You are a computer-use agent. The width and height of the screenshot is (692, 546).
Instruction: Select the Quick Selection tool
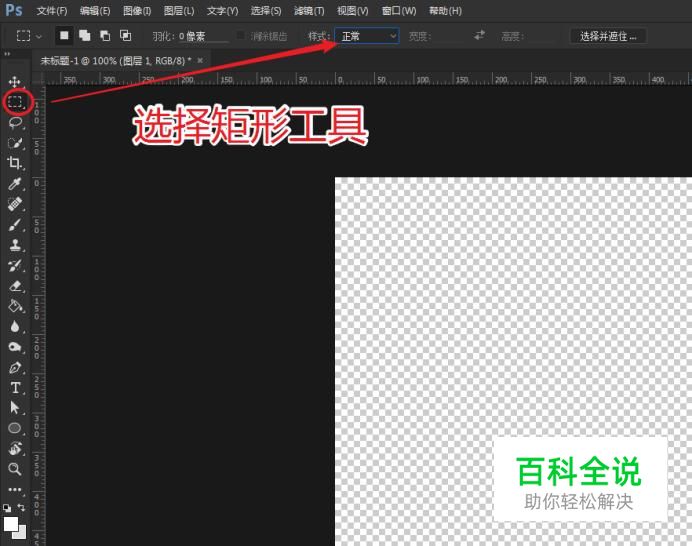click(x=15, y=143)
